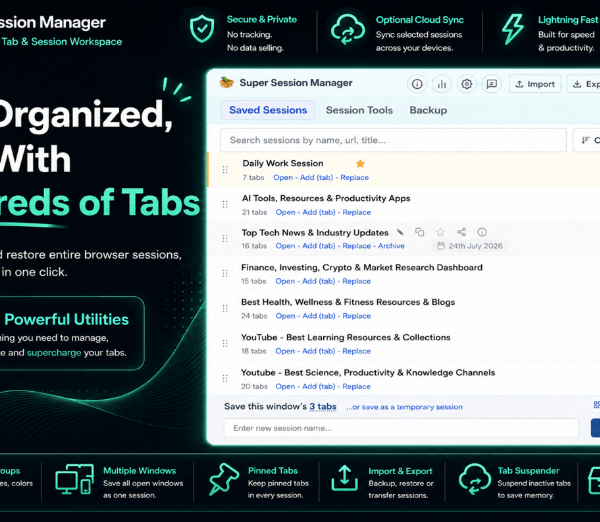600x522 pixels.
Task: Open the sort dropdown beside search
Action: pyautogui.click(x=587, y=140)
